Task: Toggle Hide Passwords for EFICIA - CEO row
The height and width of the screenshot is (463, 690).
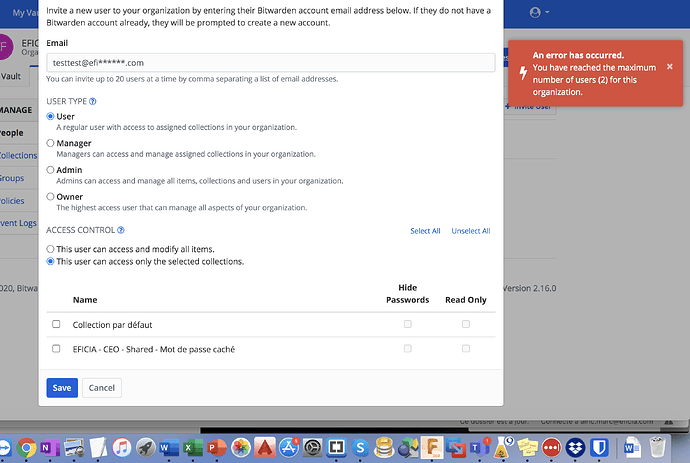Action: point(407,349)
